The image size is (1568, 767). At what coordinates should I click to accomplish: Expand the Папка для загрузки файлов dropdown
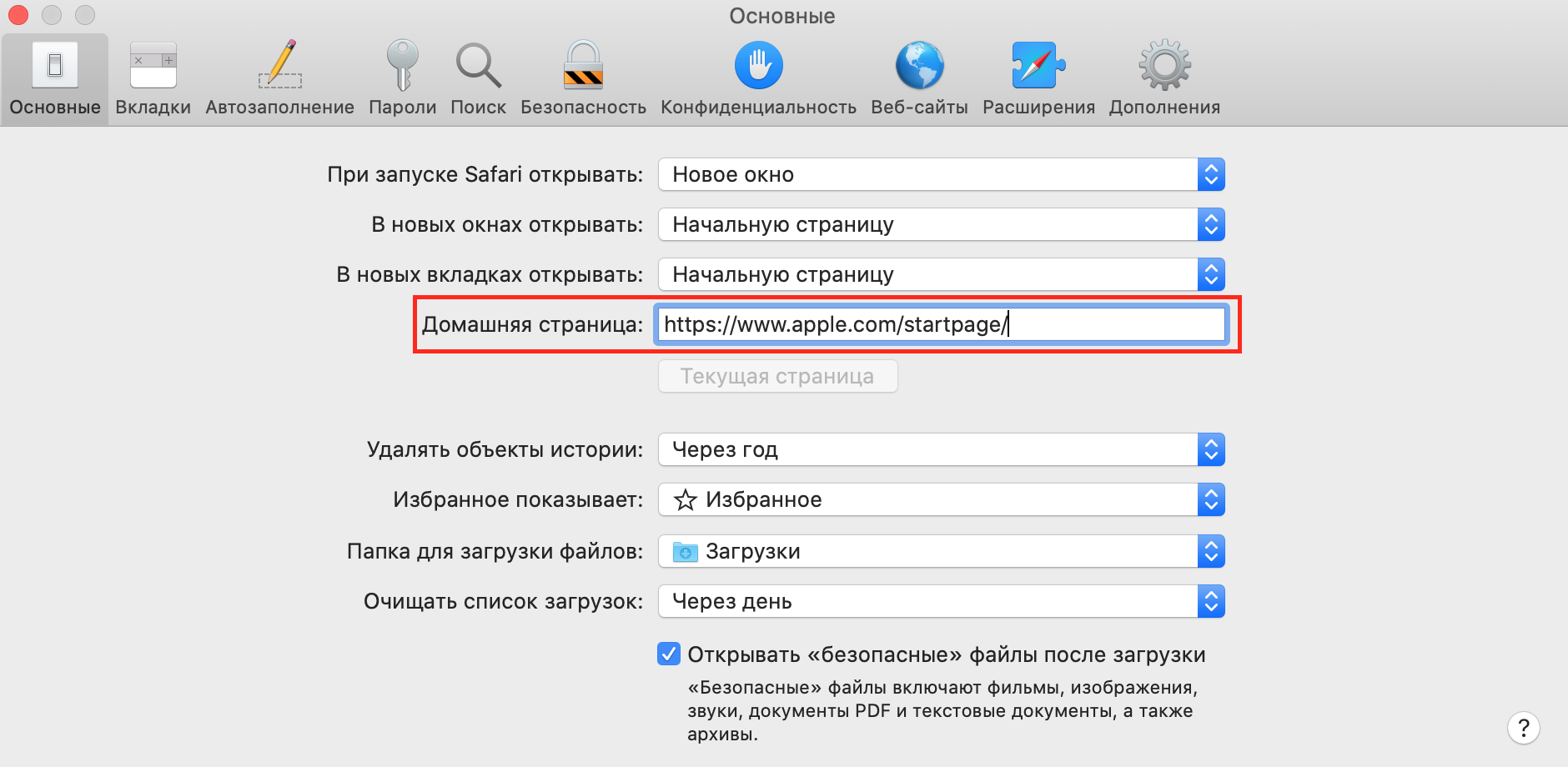pos(942,551)
